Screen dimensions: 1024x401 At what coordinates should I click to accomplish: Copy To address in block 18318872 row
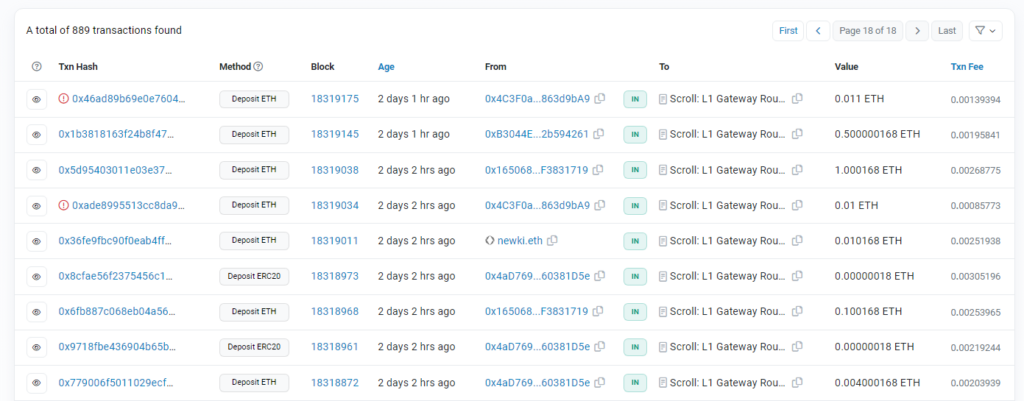(x=797, y=382)
